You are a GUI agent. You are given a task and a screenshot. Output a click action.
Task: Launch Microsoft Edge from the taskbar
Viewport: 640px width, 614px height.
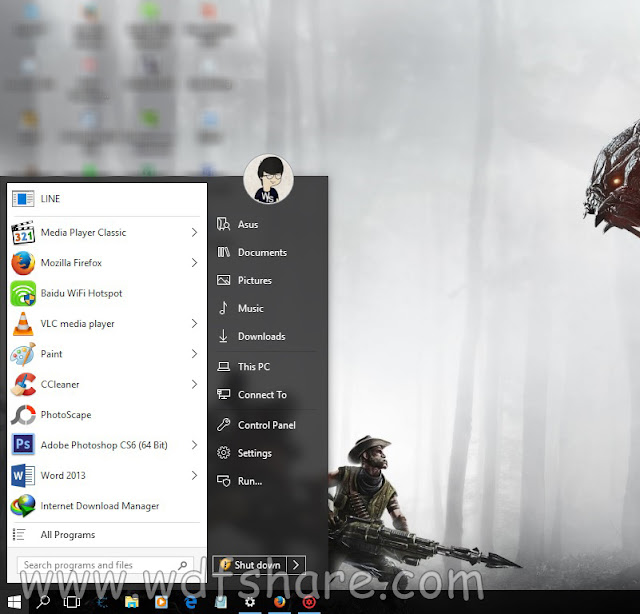tap(191, 602)
